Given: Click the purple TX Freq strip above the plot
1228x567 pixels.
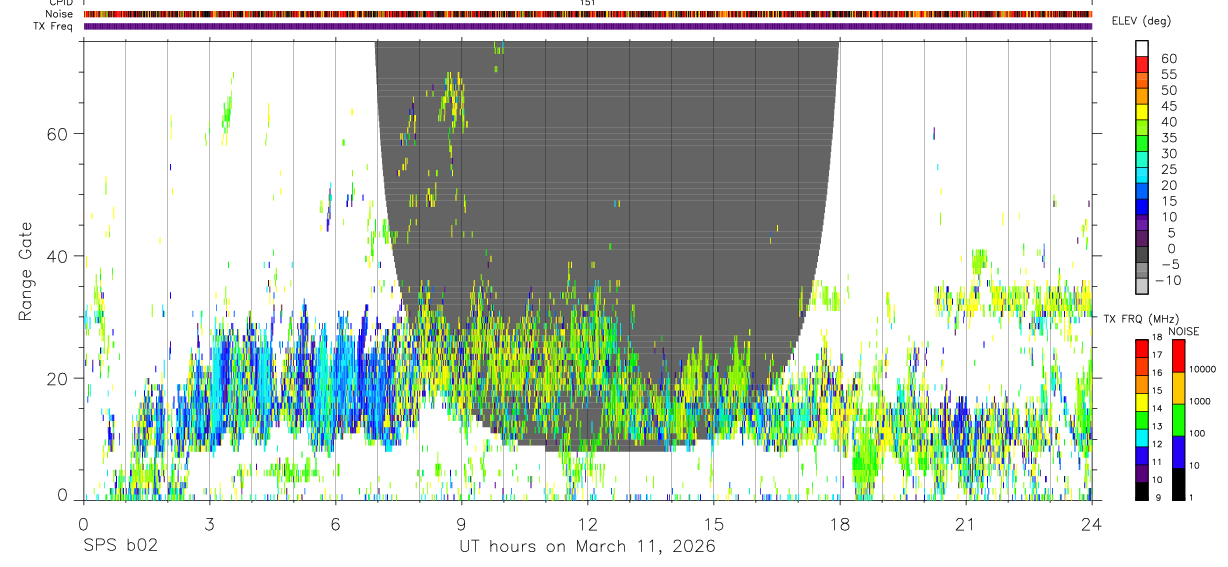Looking at the screenshot, I should (x=588, y=26).
